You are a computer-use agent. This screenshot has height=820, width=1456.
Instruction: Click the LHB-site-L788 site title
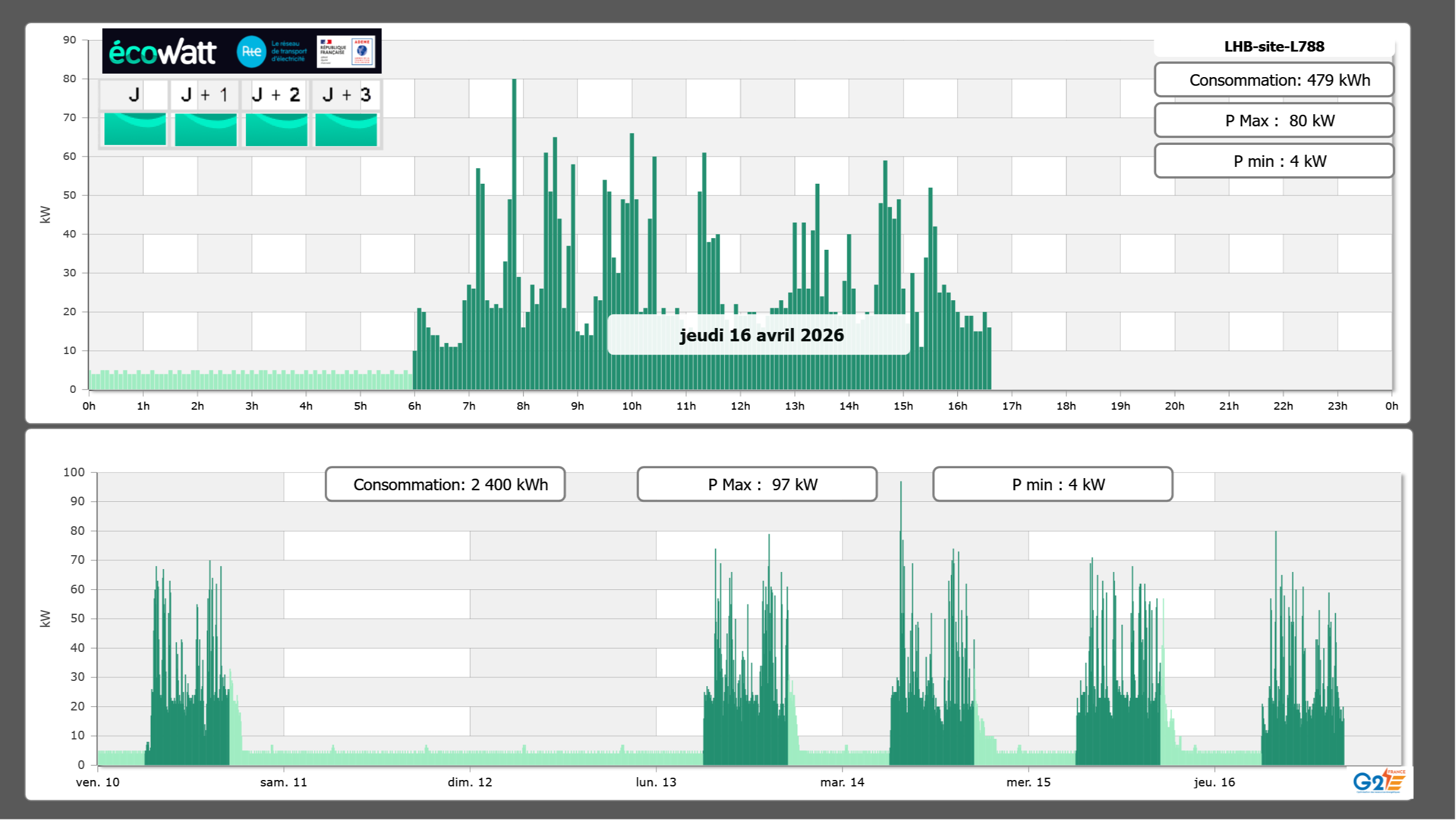pos(1274,46)
